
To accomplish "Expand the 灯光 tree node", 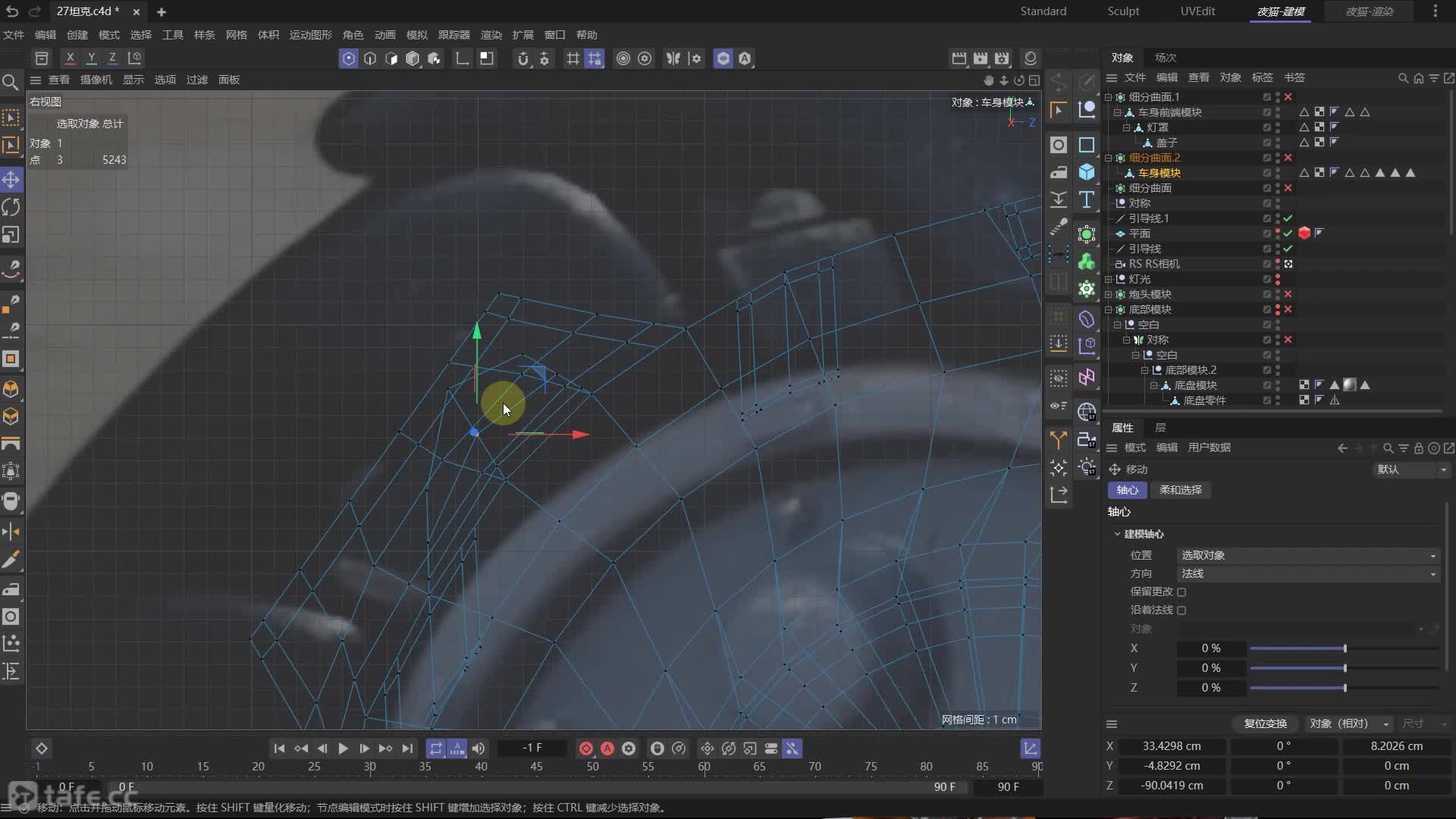I will coord(1109,279).
